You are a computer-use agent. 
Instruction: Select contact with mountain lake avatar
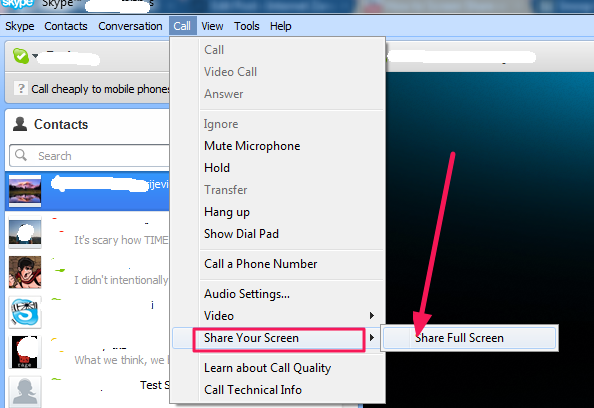[87, 191]
